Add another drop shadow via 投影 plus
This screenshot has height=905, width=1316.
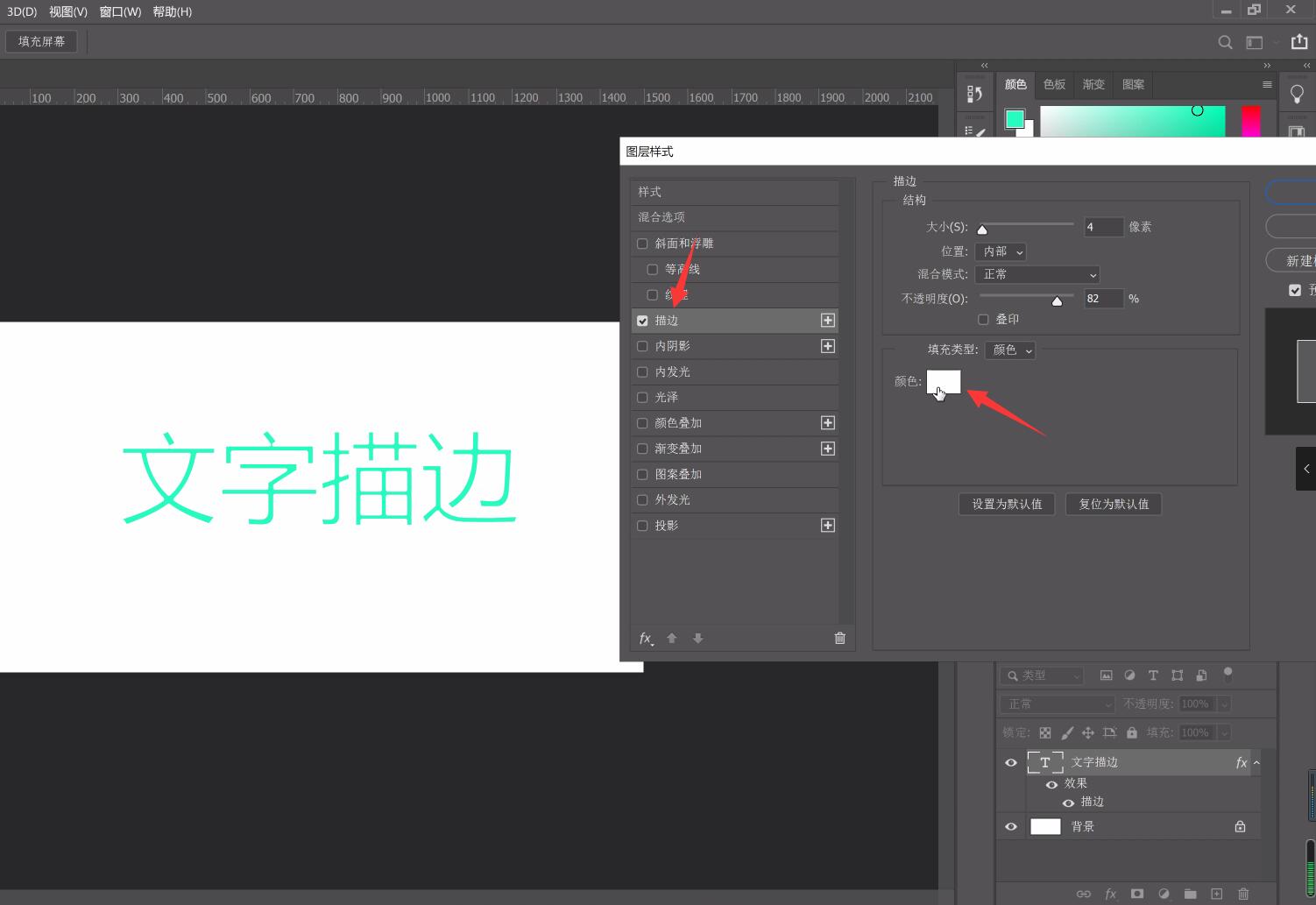(x=827, y=526)
